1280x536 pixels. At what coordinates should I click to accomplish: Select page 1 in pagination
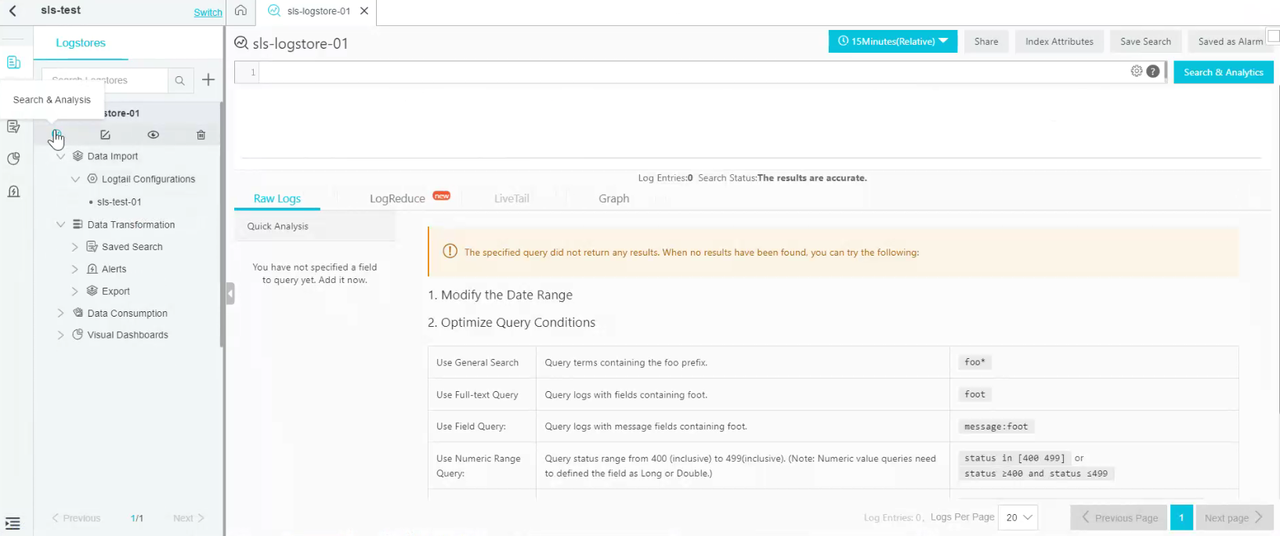tap(1181, 518)
